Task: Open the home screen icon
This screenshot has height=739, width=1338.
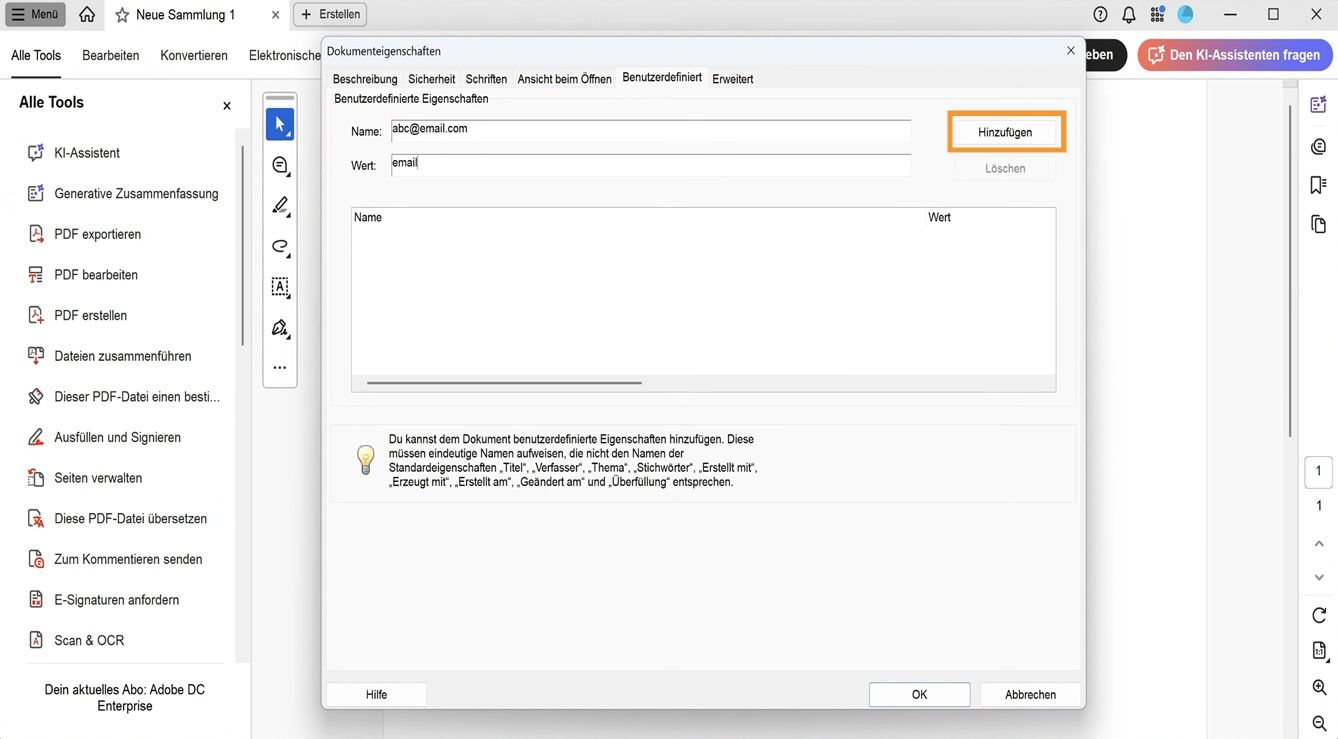Action: (87, 14)
